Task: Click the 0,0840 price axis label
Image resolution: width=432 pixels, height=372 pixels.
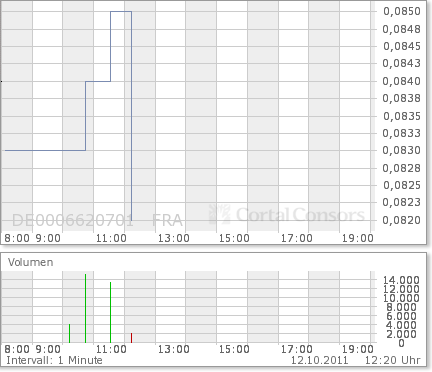Action: pos(402,81)
